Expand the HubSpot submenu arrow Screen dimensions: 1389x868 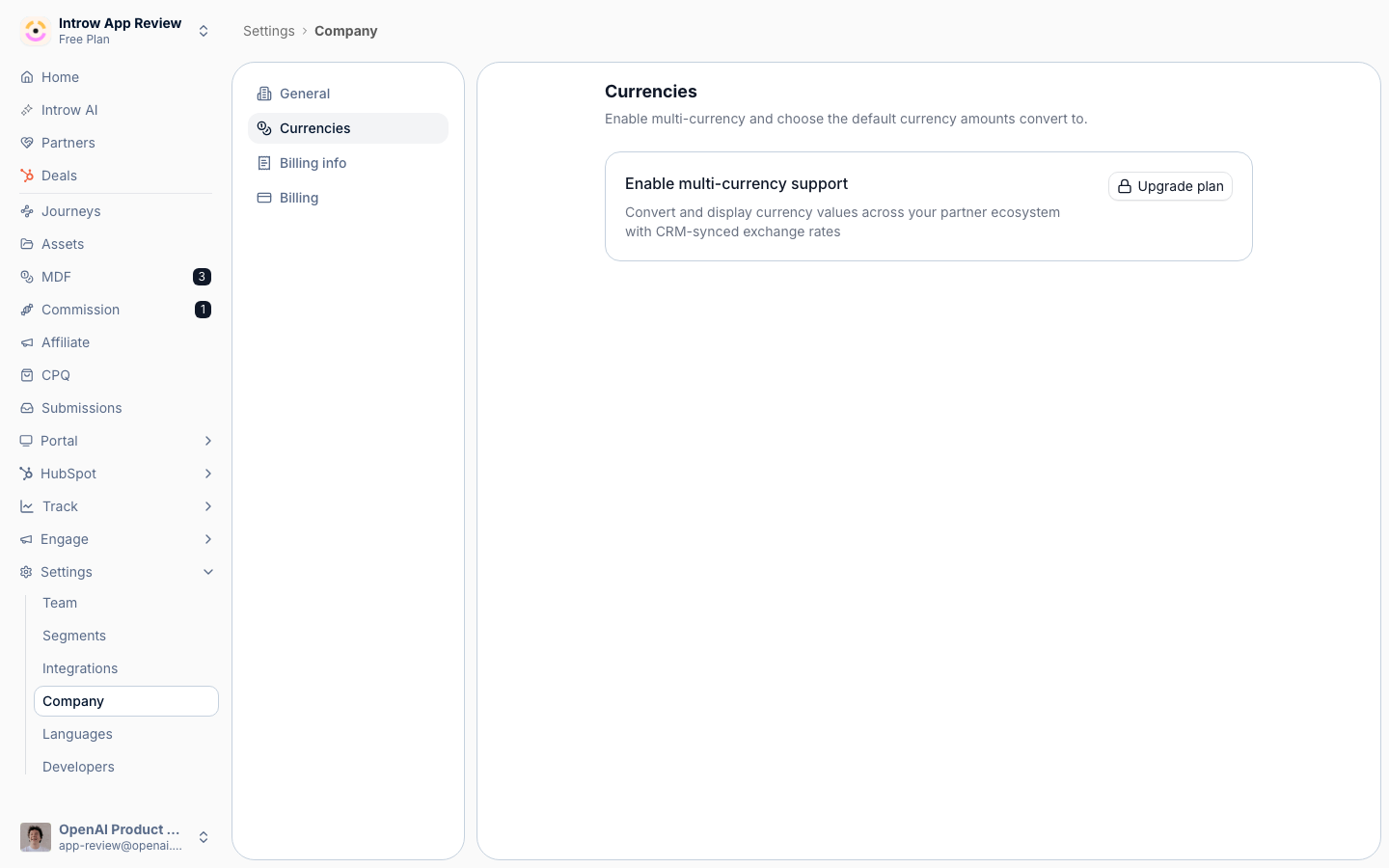[208, 474]
